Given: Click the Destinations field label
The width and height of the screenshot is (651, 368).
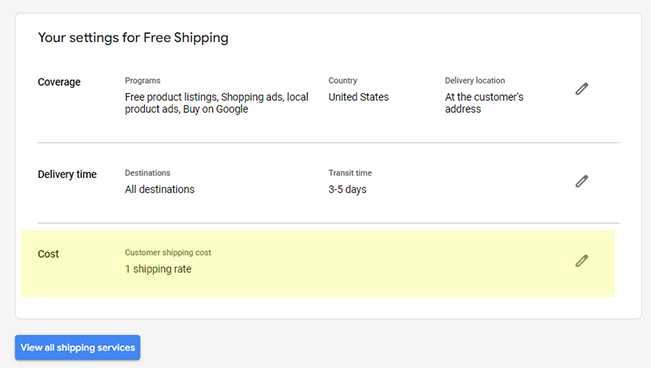Looking at the screenshot, I should coord(147,173).
